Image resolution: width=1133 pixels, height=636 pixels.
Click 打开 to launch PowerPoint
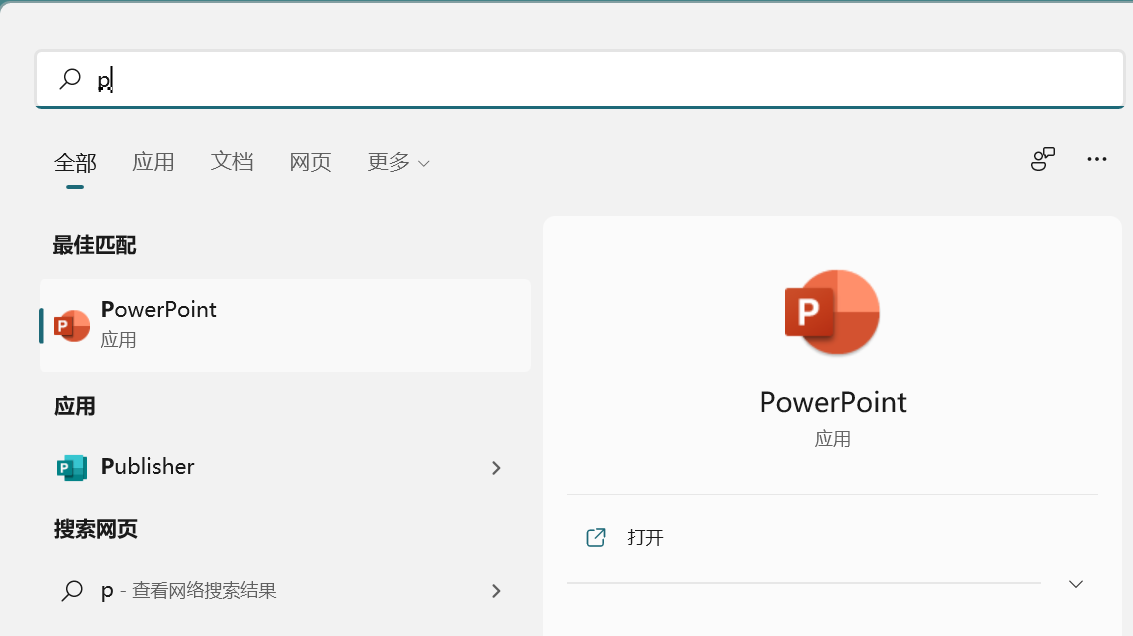[645, 537]
